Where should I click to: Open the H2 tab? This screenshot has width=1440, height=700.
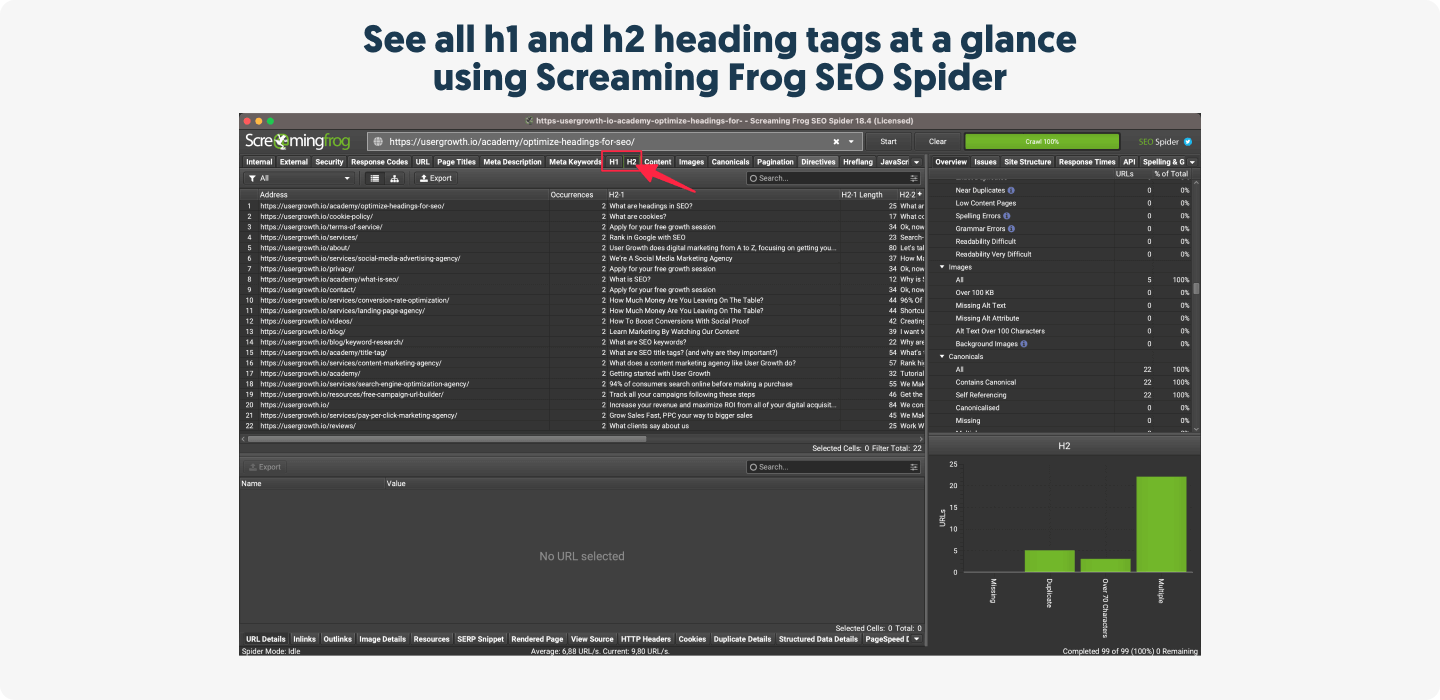632,162
